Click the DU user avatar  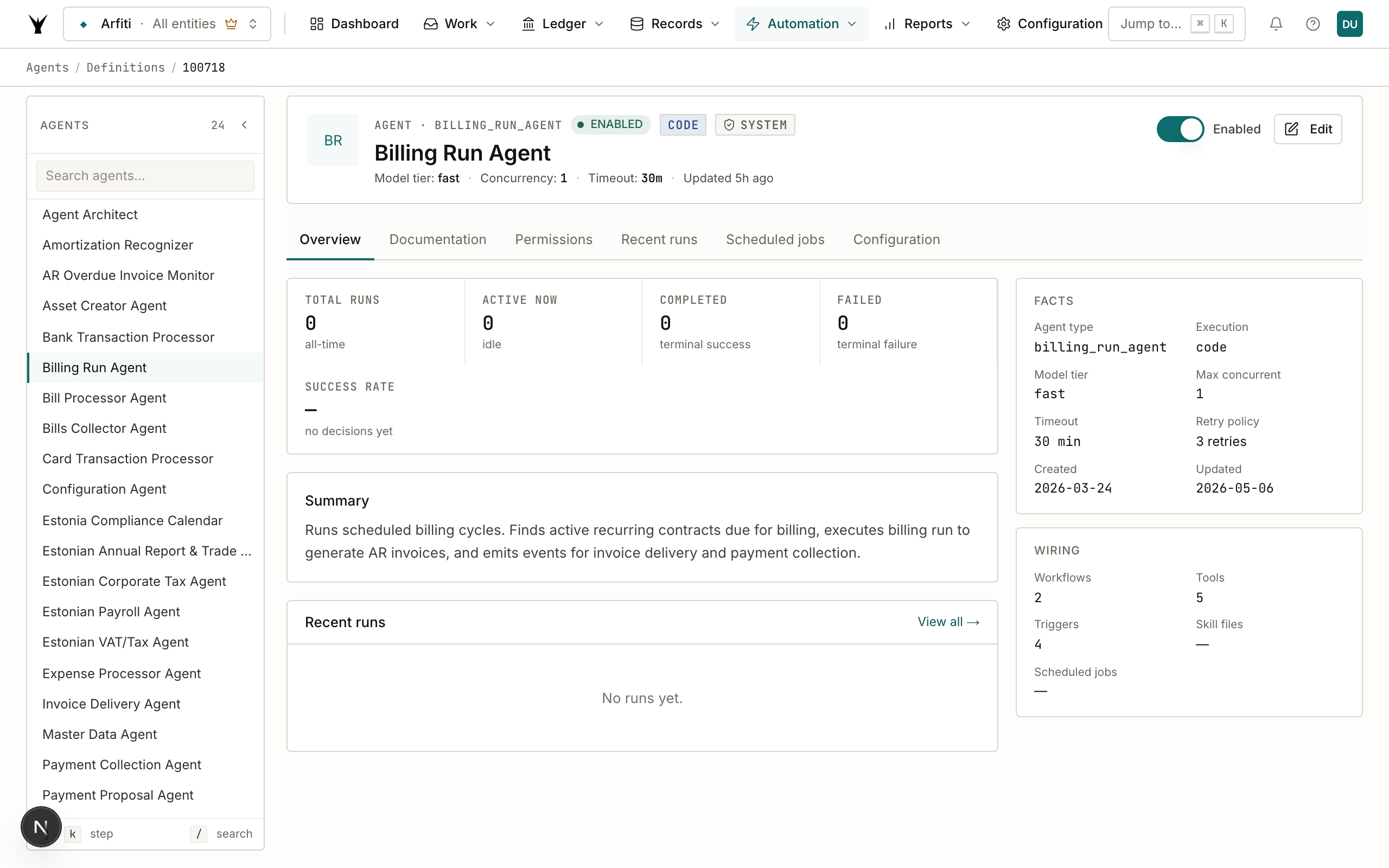tap(1349, 23)
